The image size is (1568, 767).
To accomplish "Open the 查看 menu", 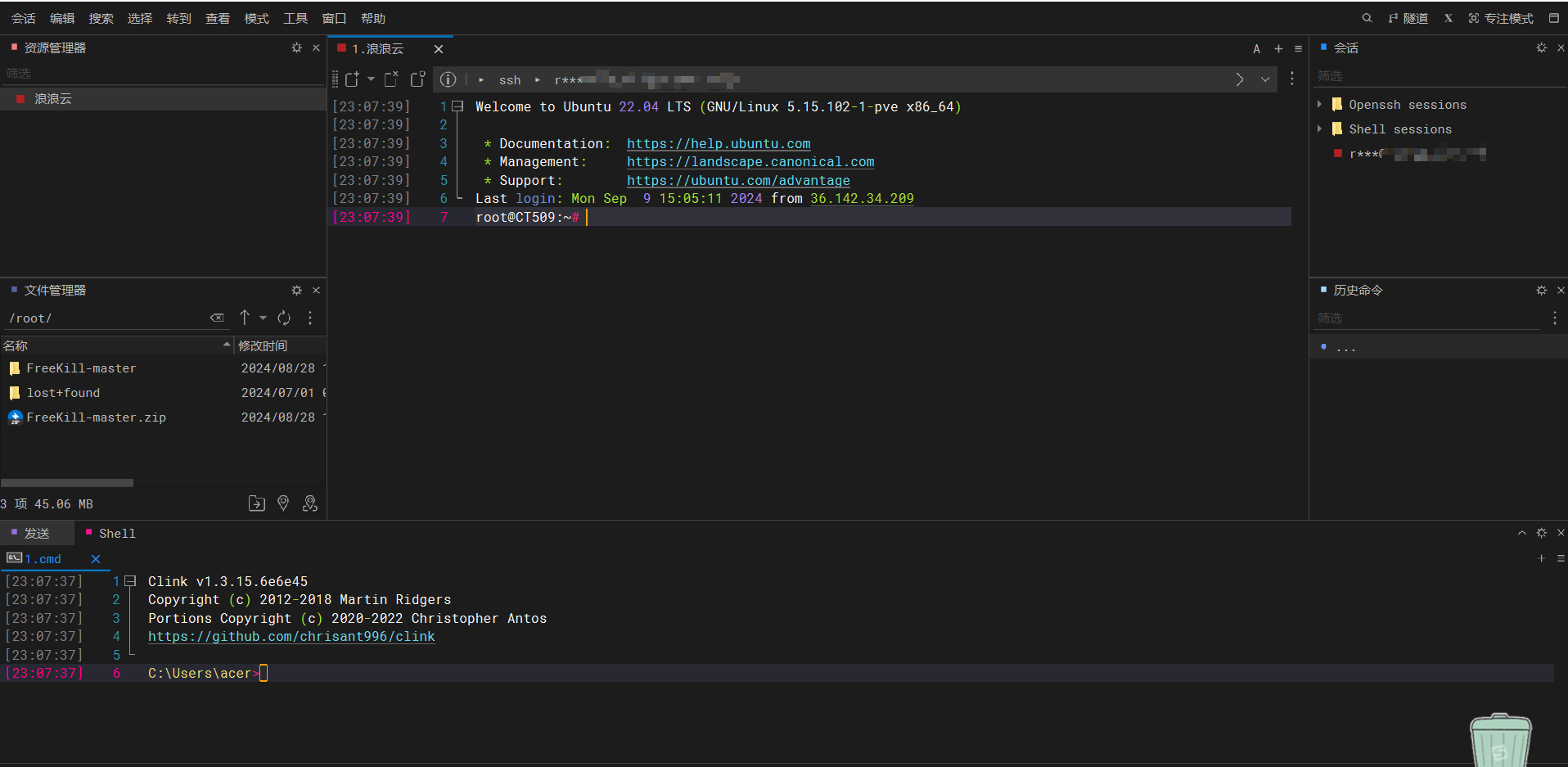I will pos(218,18).
